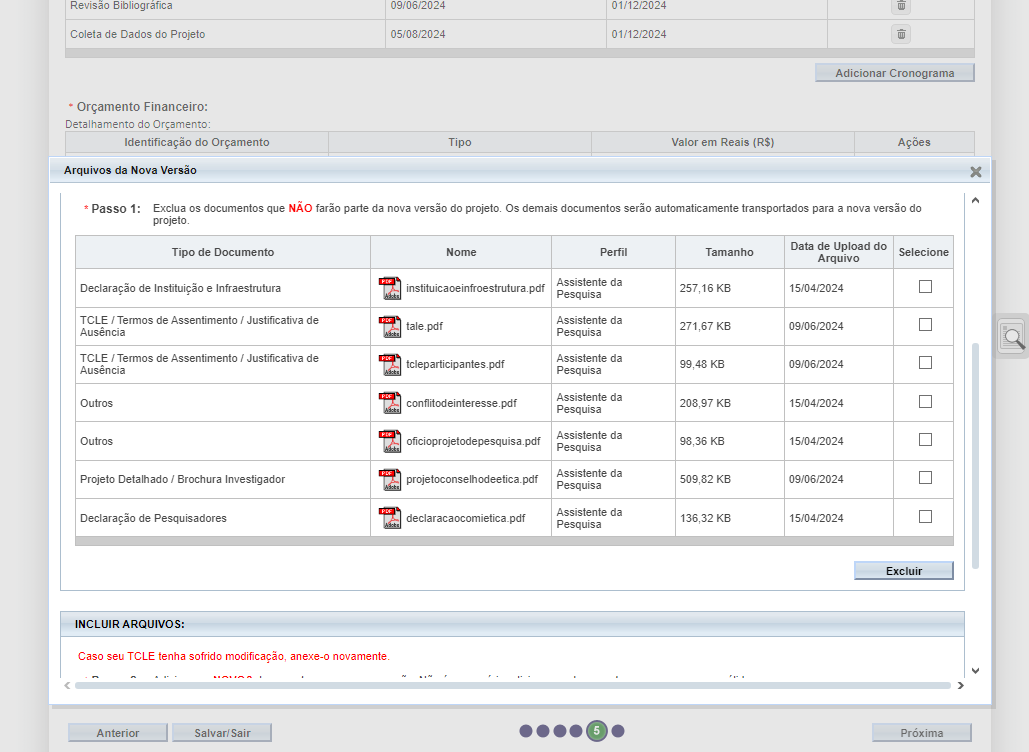Open PDF icon beside conflitodeinteresse.pdf
The height and width of the screenshot is (752, 1029).
point(390,403)
